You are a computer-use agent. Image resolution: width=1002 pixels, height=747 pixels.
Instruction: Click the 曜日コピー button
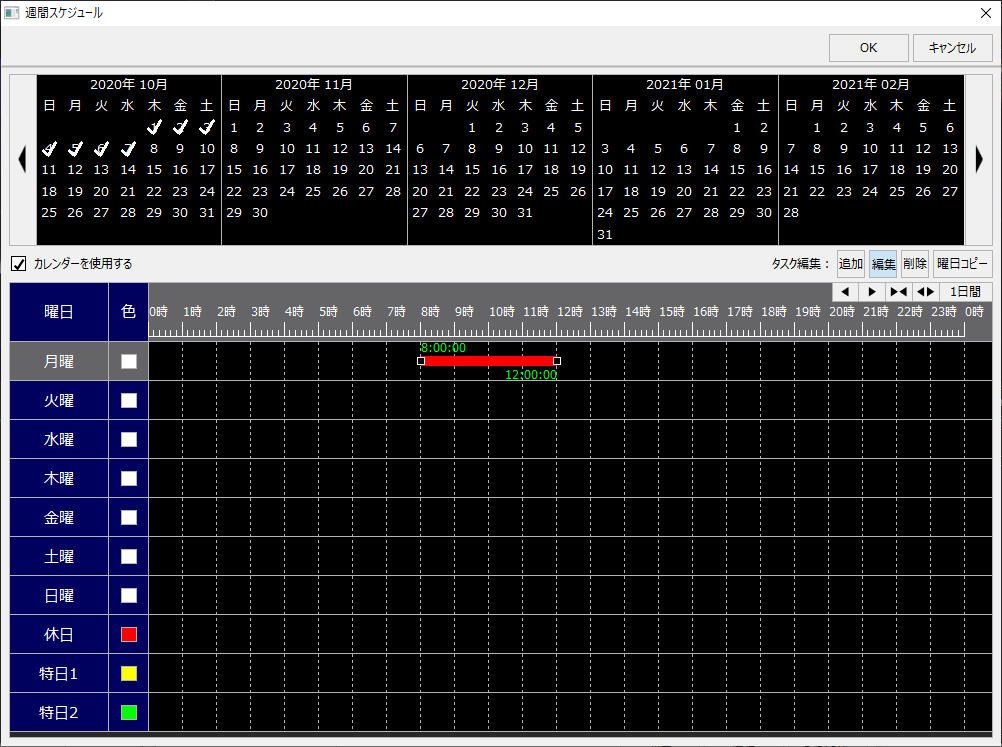click(962, 264)
